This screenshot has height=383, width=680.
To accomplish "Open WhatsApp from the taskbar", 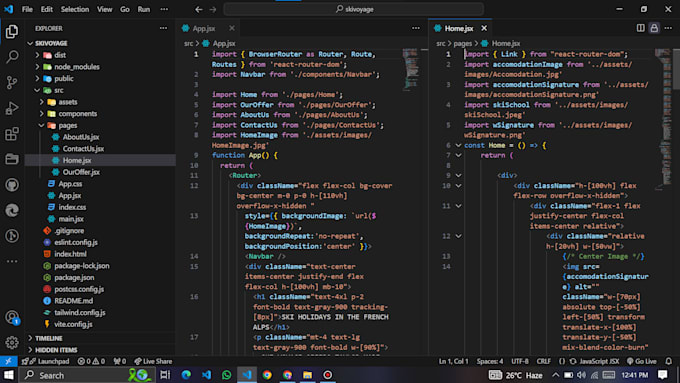I will [x=226, y=375].
